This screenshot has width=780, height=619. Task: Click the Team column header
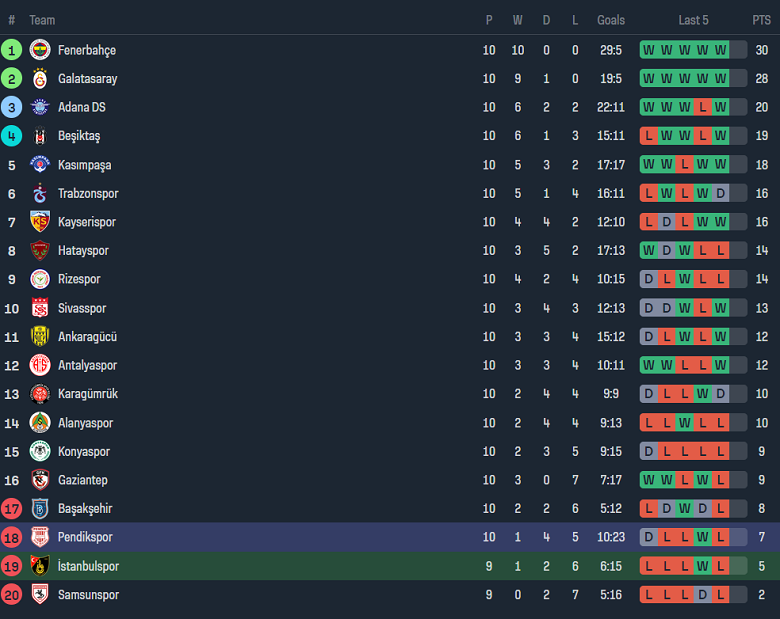[x=42, y=20]
